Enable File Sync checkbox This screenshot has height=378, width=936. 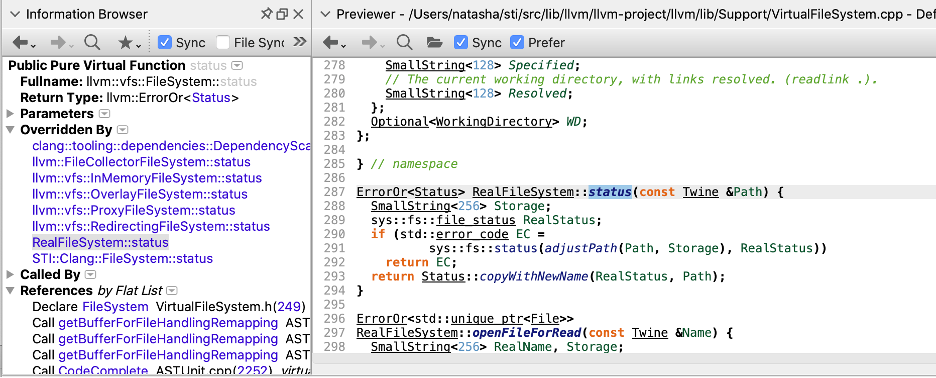(x=223, y=42)
